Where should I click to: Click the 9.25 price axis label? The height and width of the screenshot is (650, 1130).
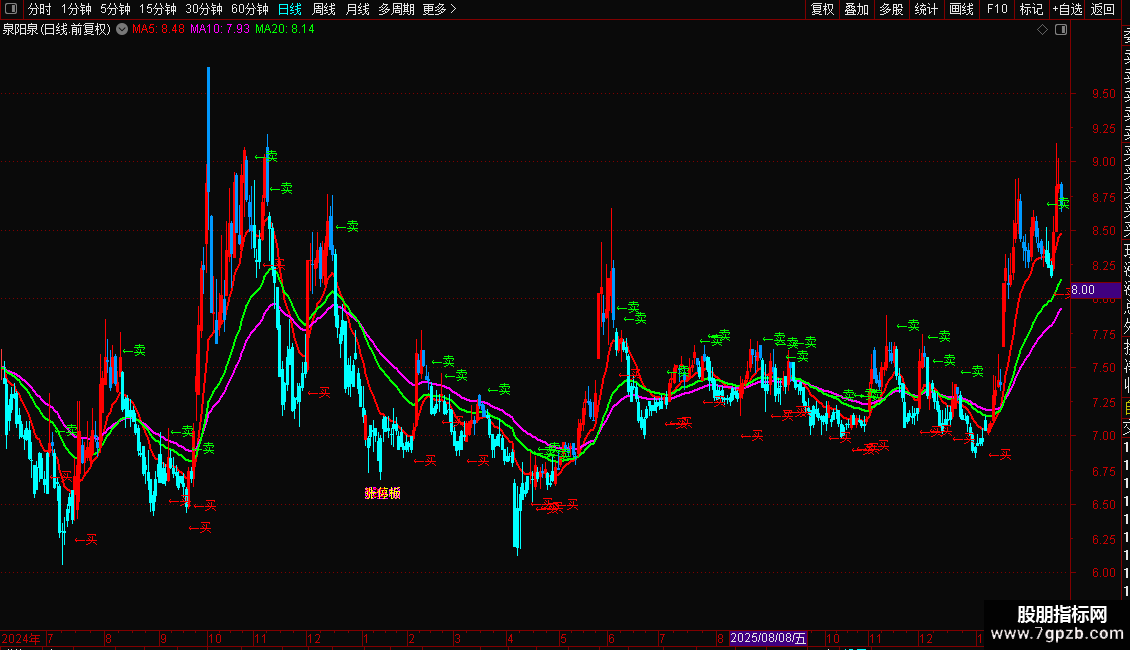(x=1104, y=128)
